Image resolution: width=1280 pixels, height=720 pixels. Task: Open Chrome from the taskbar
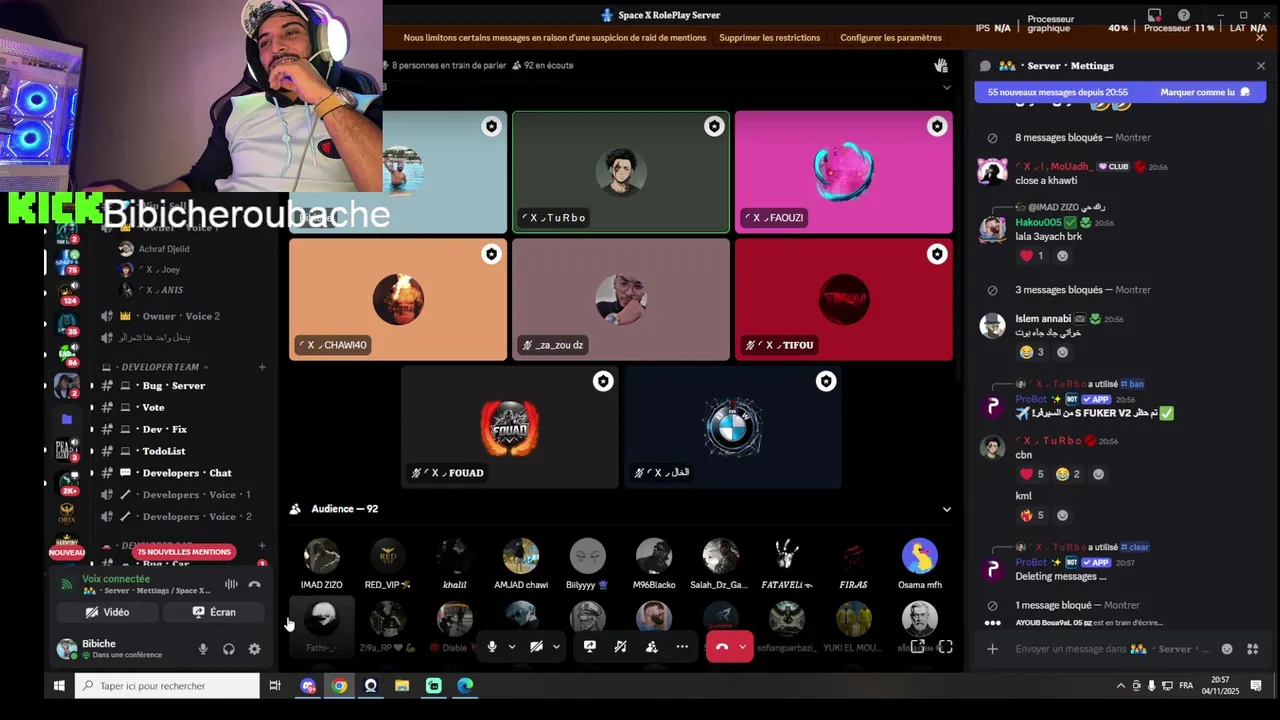[339, 686]
